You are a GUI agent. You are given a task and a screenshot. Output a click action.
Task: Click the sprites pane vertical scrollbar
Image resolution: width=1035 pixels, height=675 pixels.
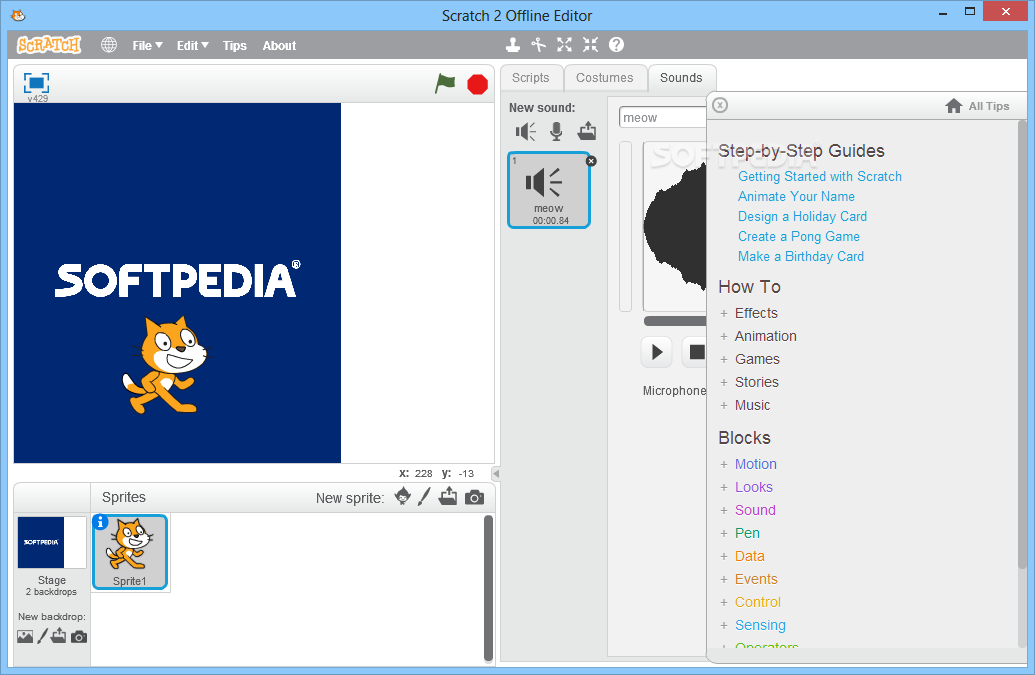[x=488, y=589]
